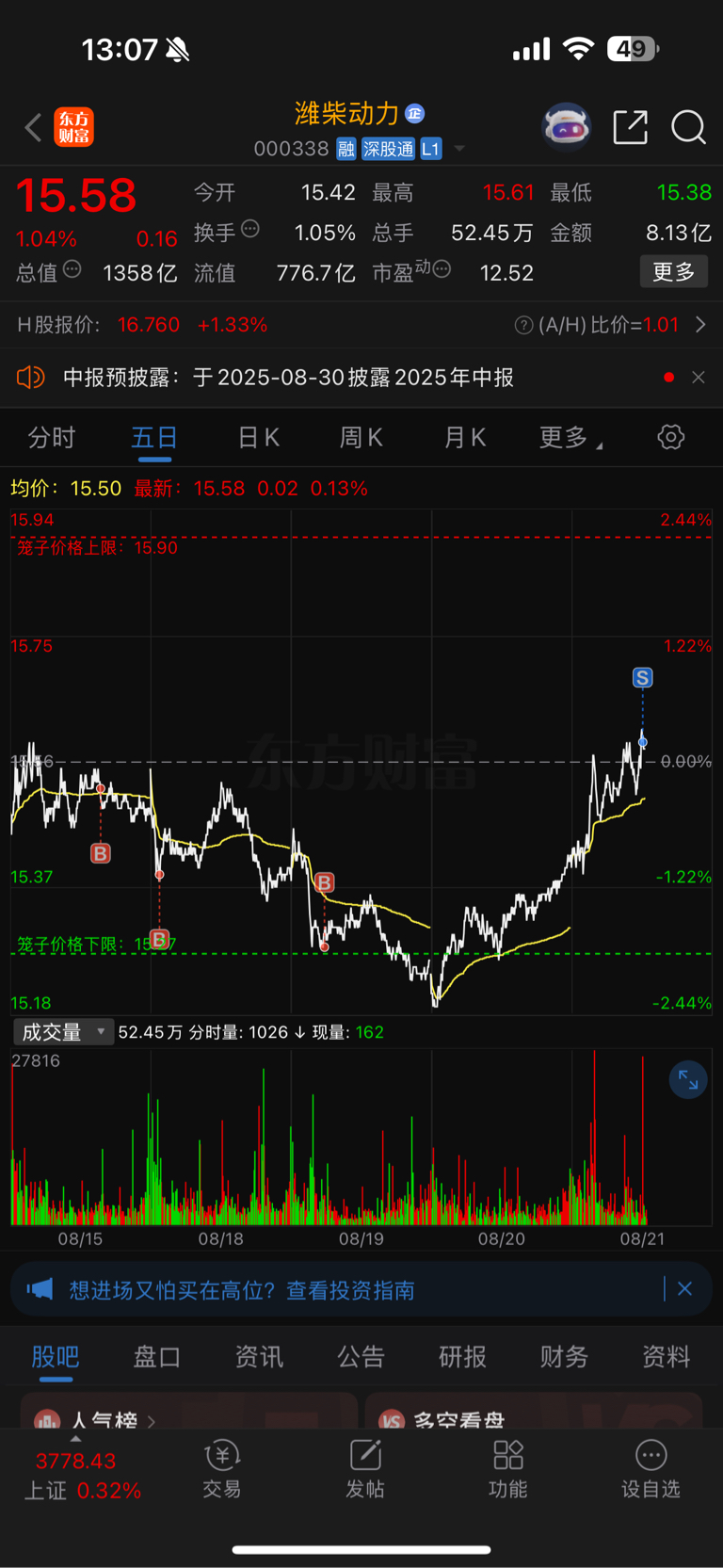
Task: Tap the fullscreen expand chart icon
Action: pyautogui.click(x=688, y=1080)
